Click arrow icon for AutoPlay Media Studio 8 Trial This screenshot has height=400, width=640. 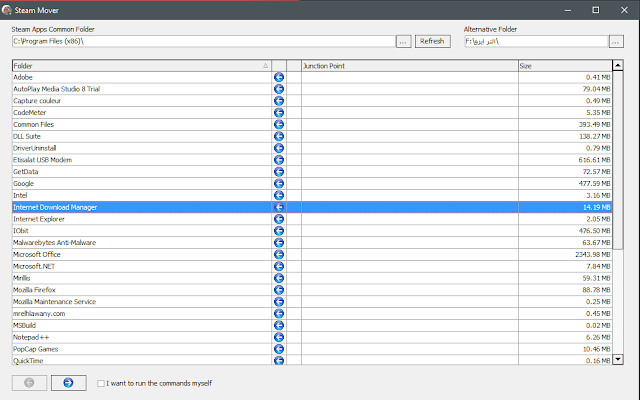pos(279,89)
